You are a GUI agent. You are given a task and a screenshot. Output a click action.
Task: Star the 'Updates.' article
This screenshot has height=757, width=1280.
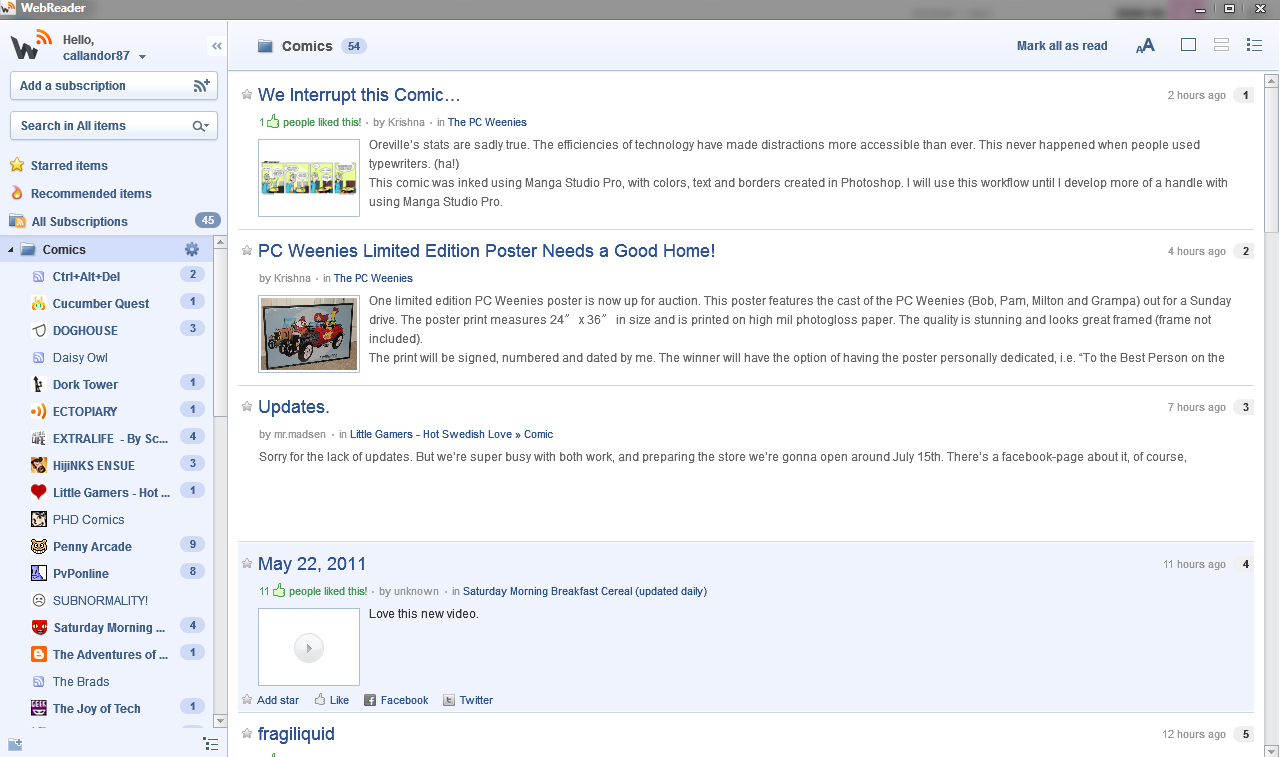247,406
